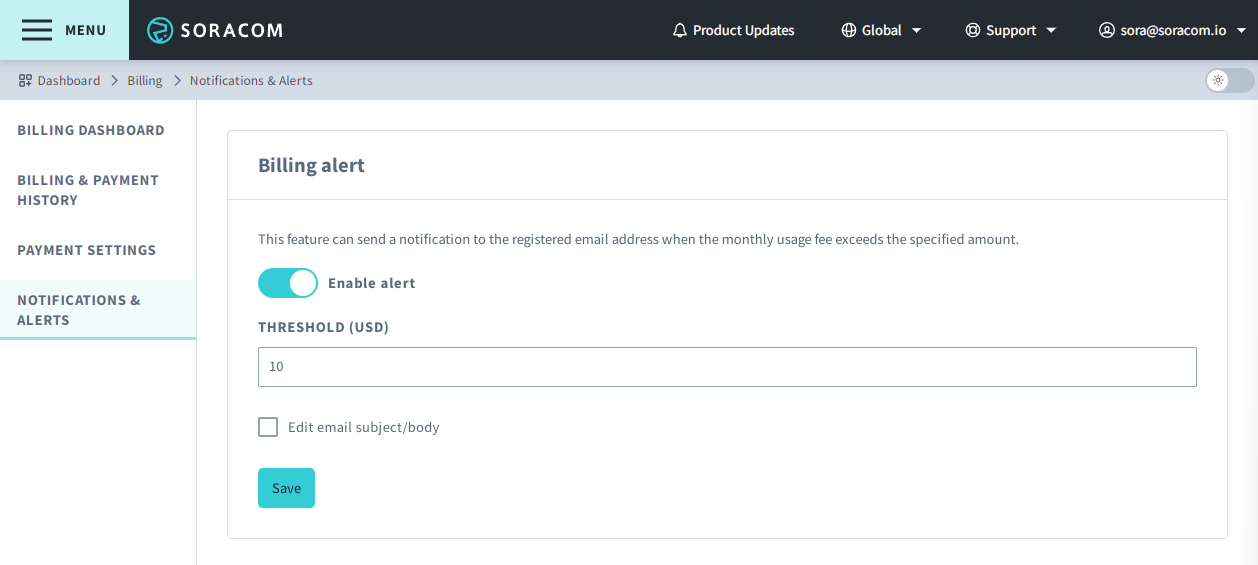Click the Global globe icon
Image resolution: width=1258 pixels, height=565 pixels.
tap(849, 30)
